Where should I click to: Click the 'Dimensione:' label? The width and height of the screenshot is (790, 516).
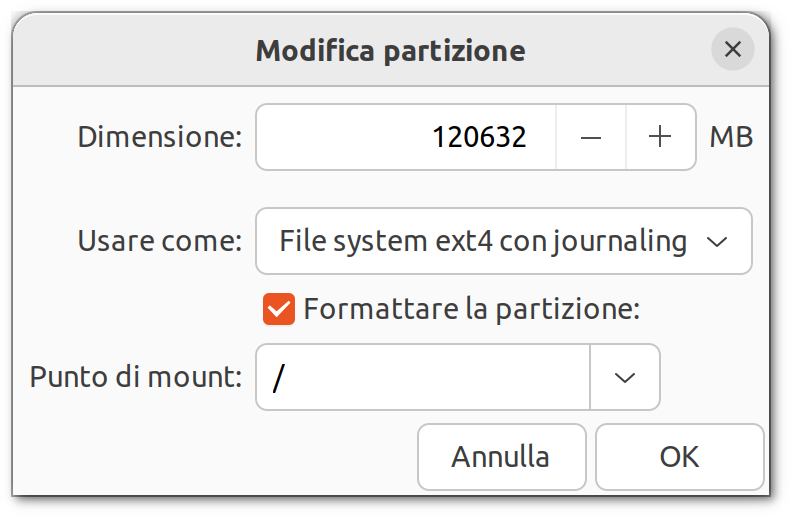pyautogui.click(x=160, y=137)
